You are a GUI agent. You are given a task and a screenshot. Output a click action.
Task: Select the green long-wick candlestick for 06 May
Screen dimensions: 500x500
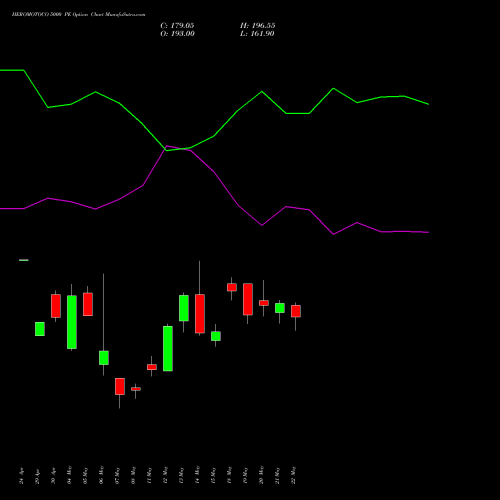coord(104,358)
